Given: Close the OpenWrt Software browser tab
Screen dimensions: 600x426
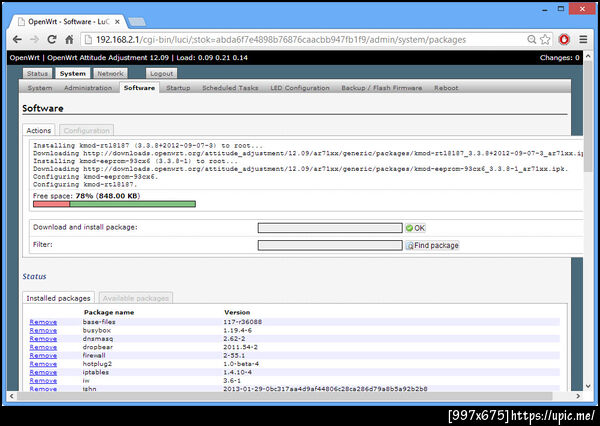Looking at the screenshot, I should (117, 22).
